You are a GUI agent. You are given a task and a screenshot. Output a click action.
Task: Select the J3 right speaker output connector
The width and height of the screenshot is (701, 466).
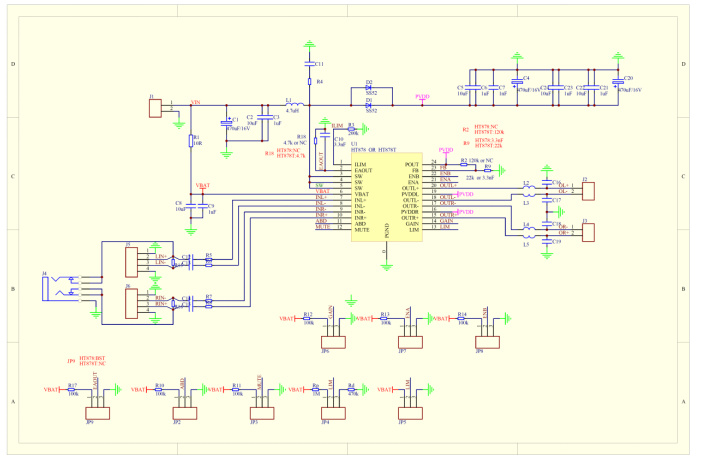(x=588, y=233)
